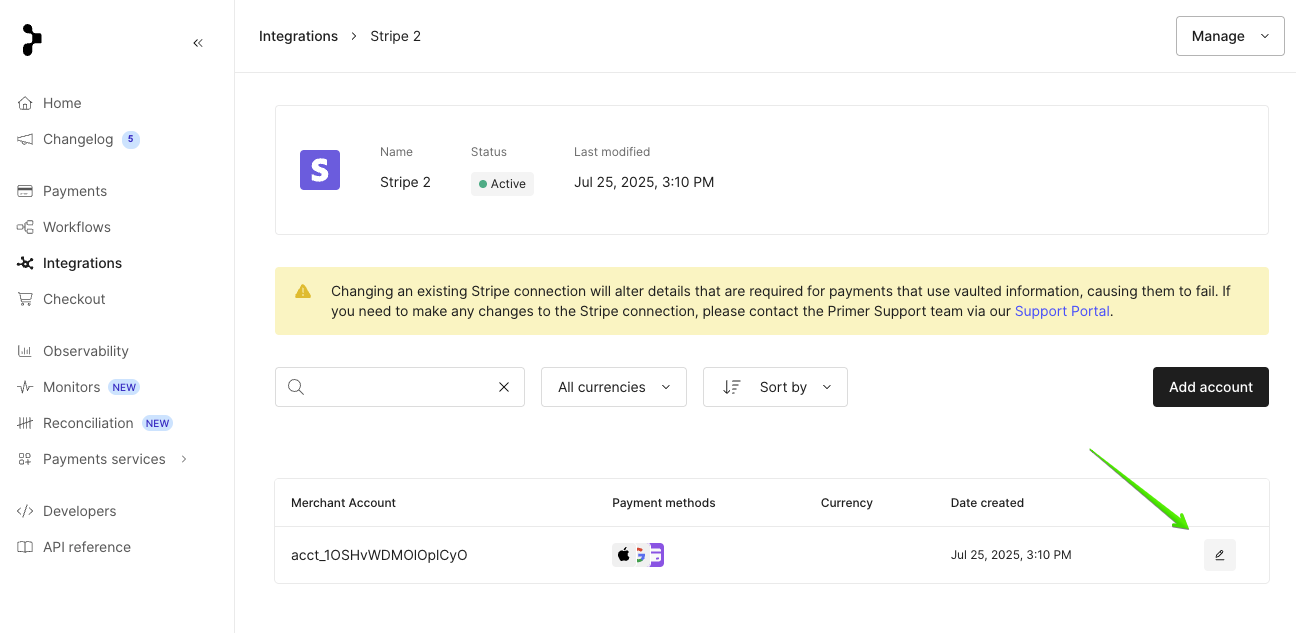Open the Support Portal link
The height and width of the screenshot is (633, 1296).
(x=1062, y=311)
